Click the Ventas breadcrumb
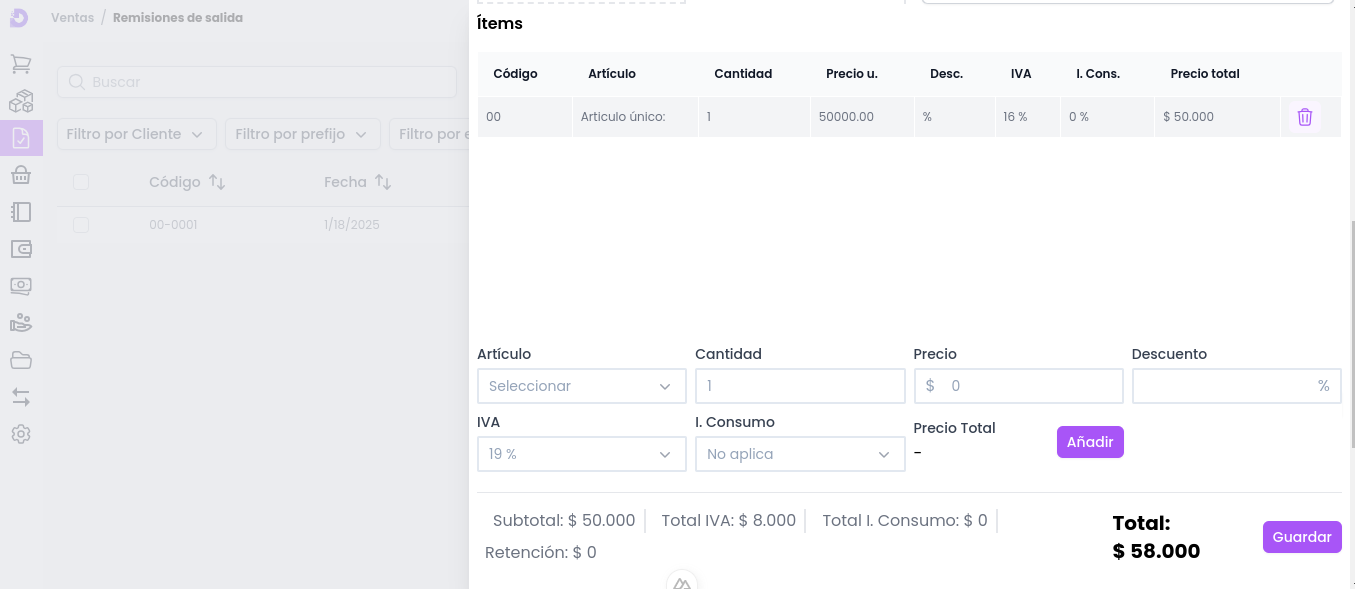Viewport: 1355px width, 589px height. [x=72, y=18]
